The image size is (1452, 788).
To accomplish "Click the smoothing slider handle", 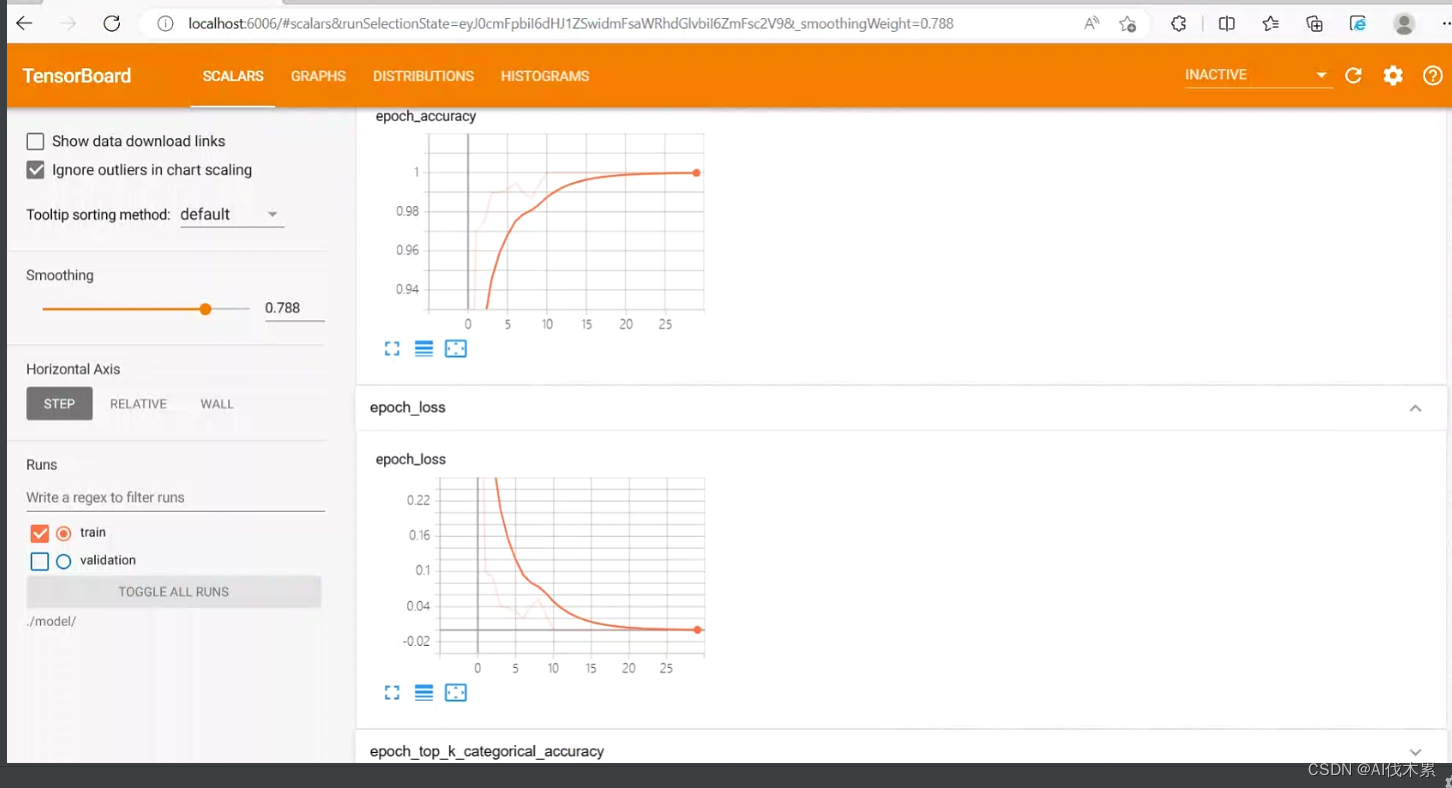I will (x=205, y=309).
